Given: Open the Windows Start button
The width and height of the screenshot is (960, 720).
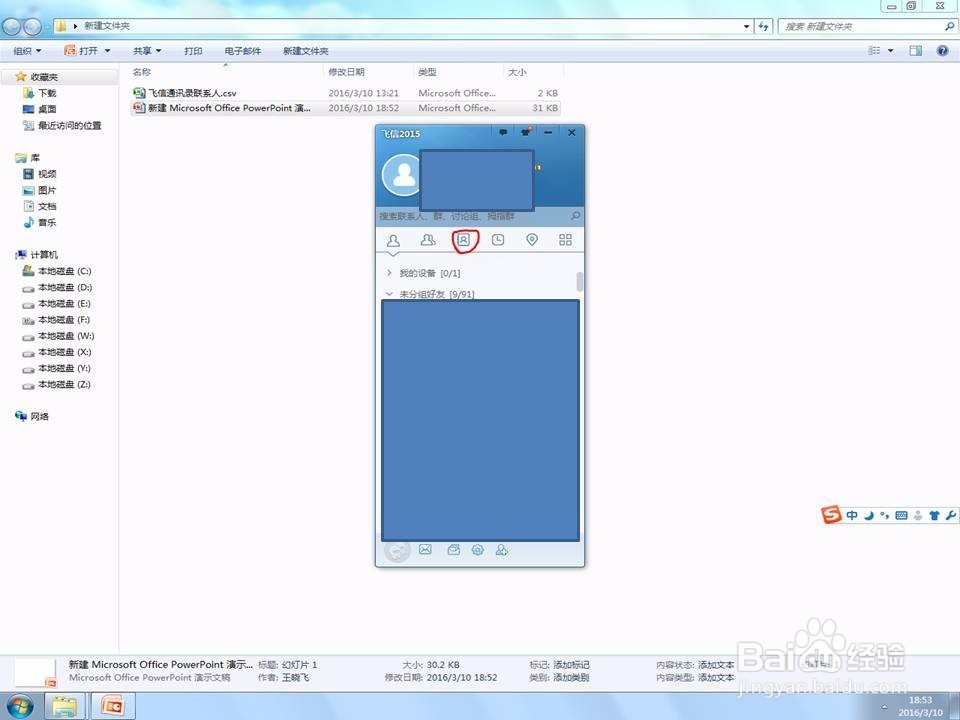Looking at the screenshot, I should [x=20, y=707].
